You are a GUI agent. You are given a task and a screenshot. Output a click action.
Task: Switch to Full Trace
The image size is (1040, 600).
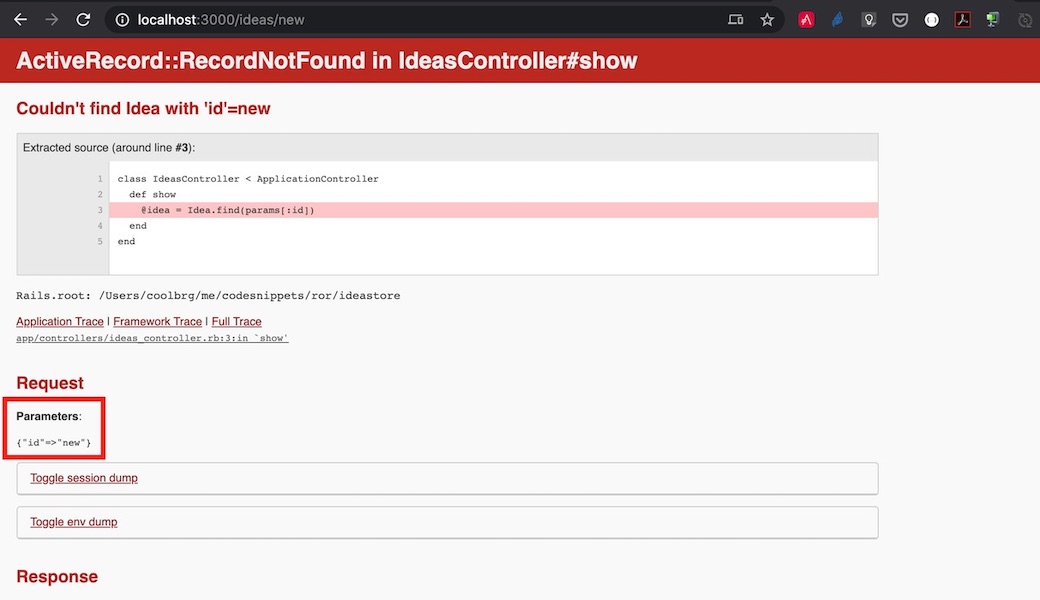(x=236, y=322)
